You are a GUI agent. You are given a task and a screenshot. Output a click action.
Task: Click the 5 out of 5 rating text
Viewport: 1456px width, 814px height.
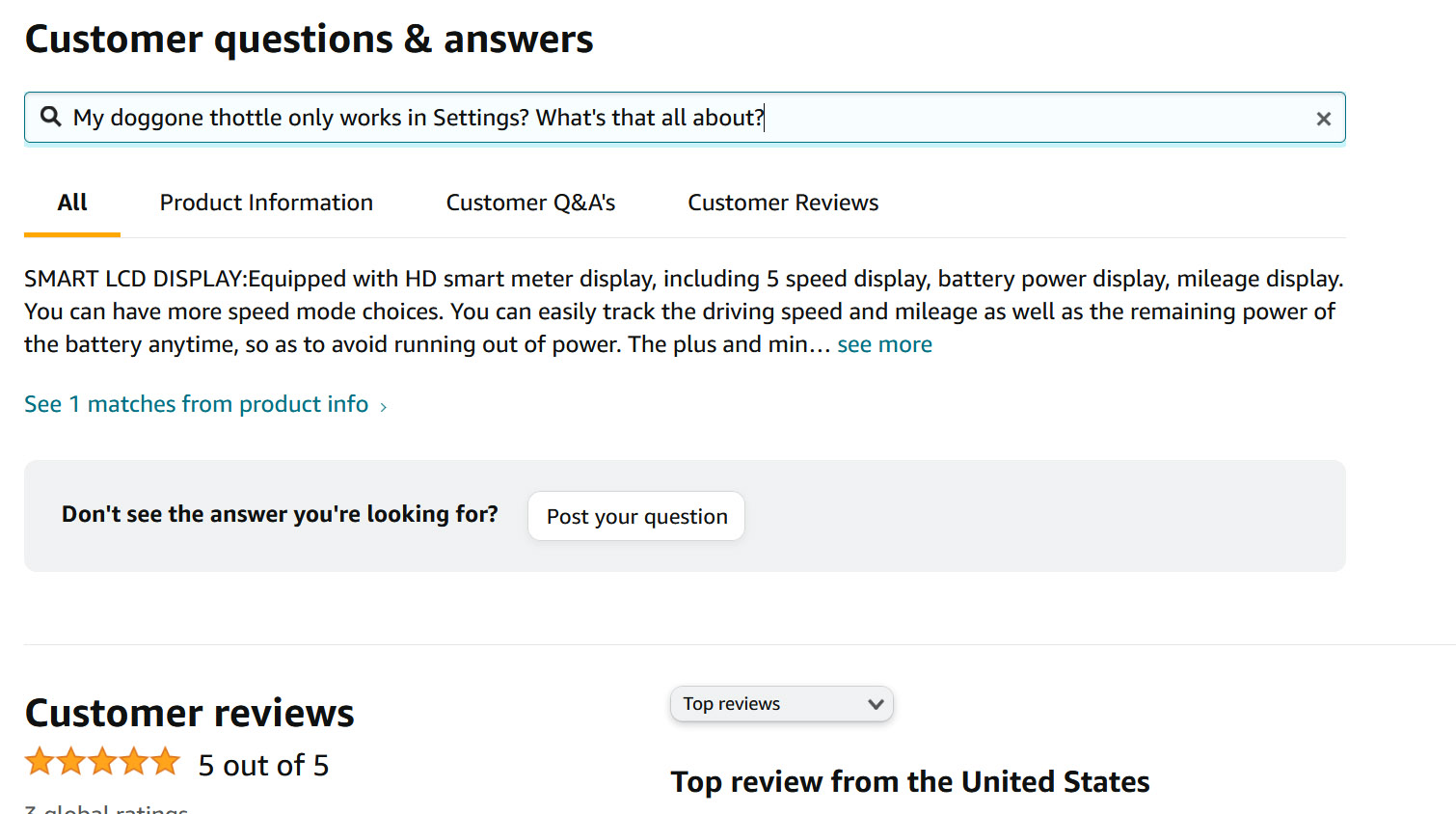[263, 765]
